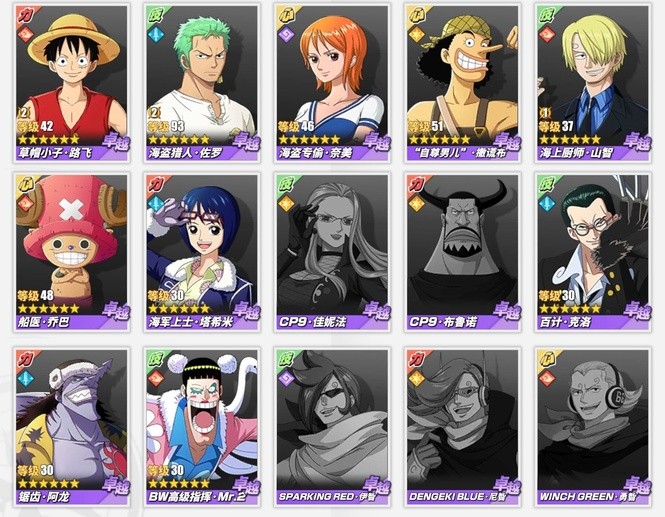This screenshot has height=517, width=665.
Task: Click the yellow 心 attribute badge on Nami card
Action: tap(285, 15)
